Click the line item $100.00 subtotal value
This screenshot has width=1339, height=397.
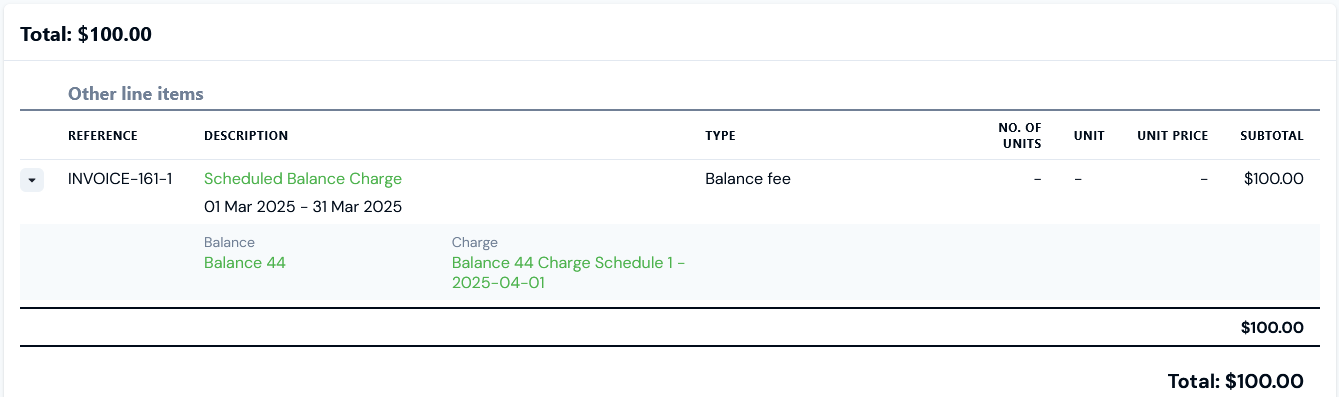pyautogui.click(x=1274, y=179)
